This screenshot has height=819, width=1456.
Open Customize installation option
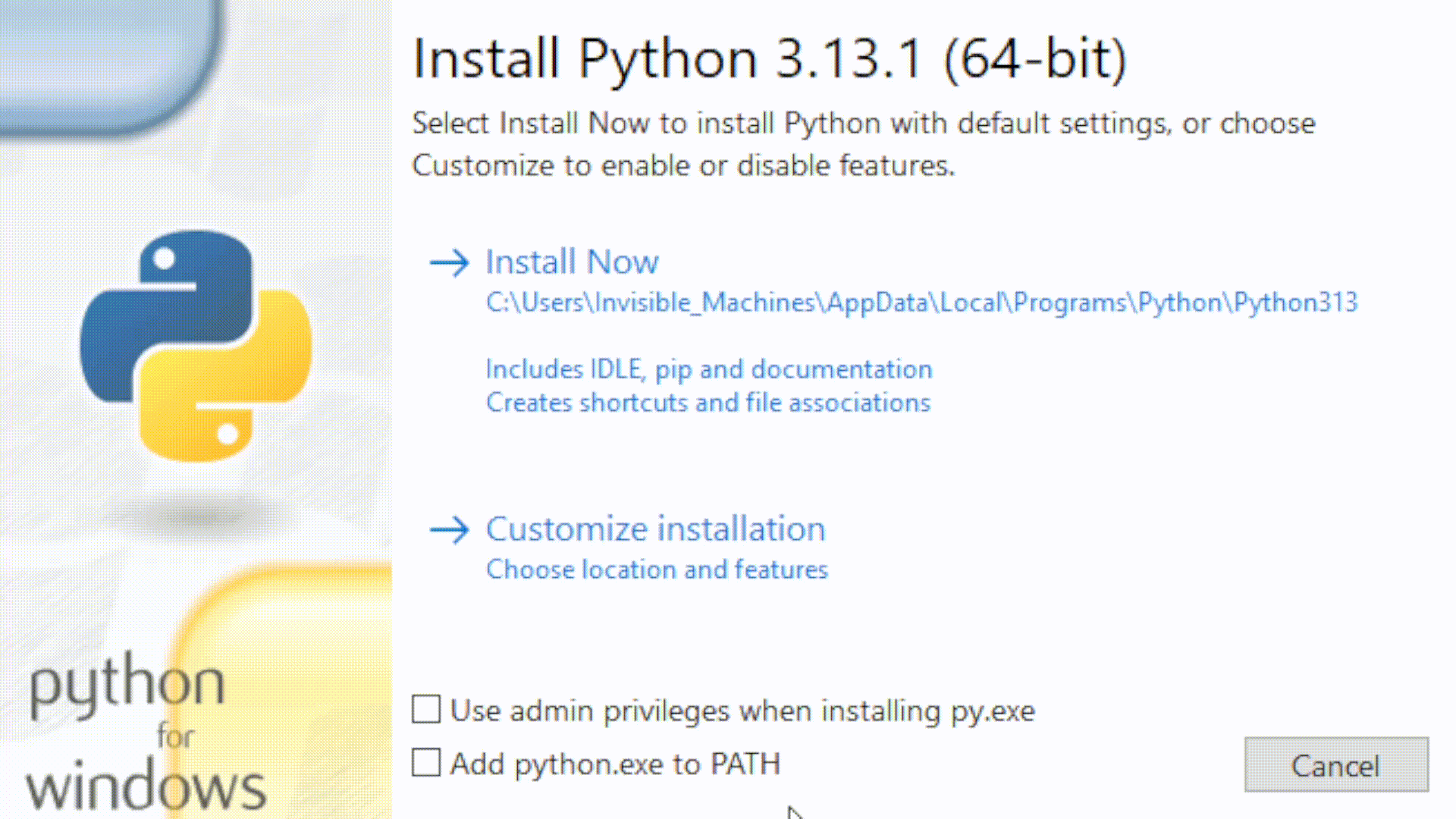point(655,529)
